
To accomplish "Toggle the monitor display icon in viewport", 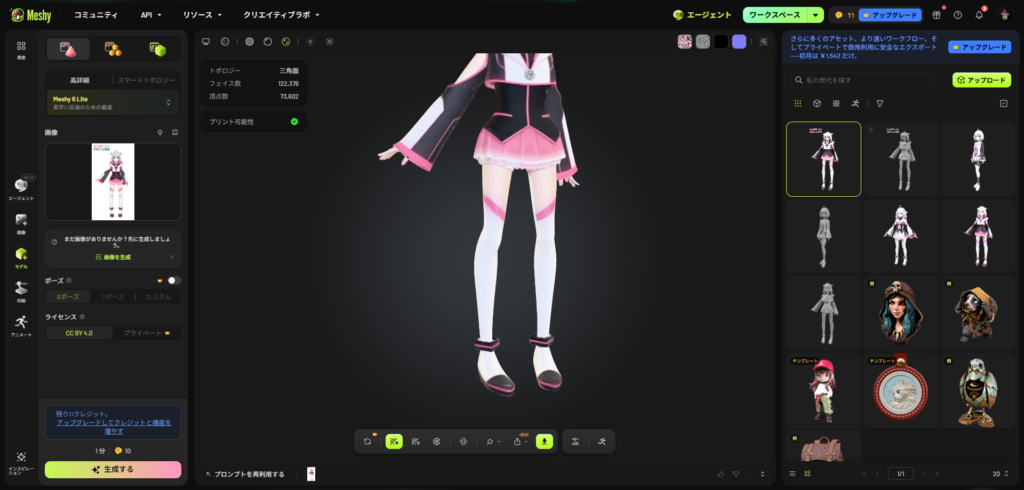I will pyautogui.click(x=206, y=41).
